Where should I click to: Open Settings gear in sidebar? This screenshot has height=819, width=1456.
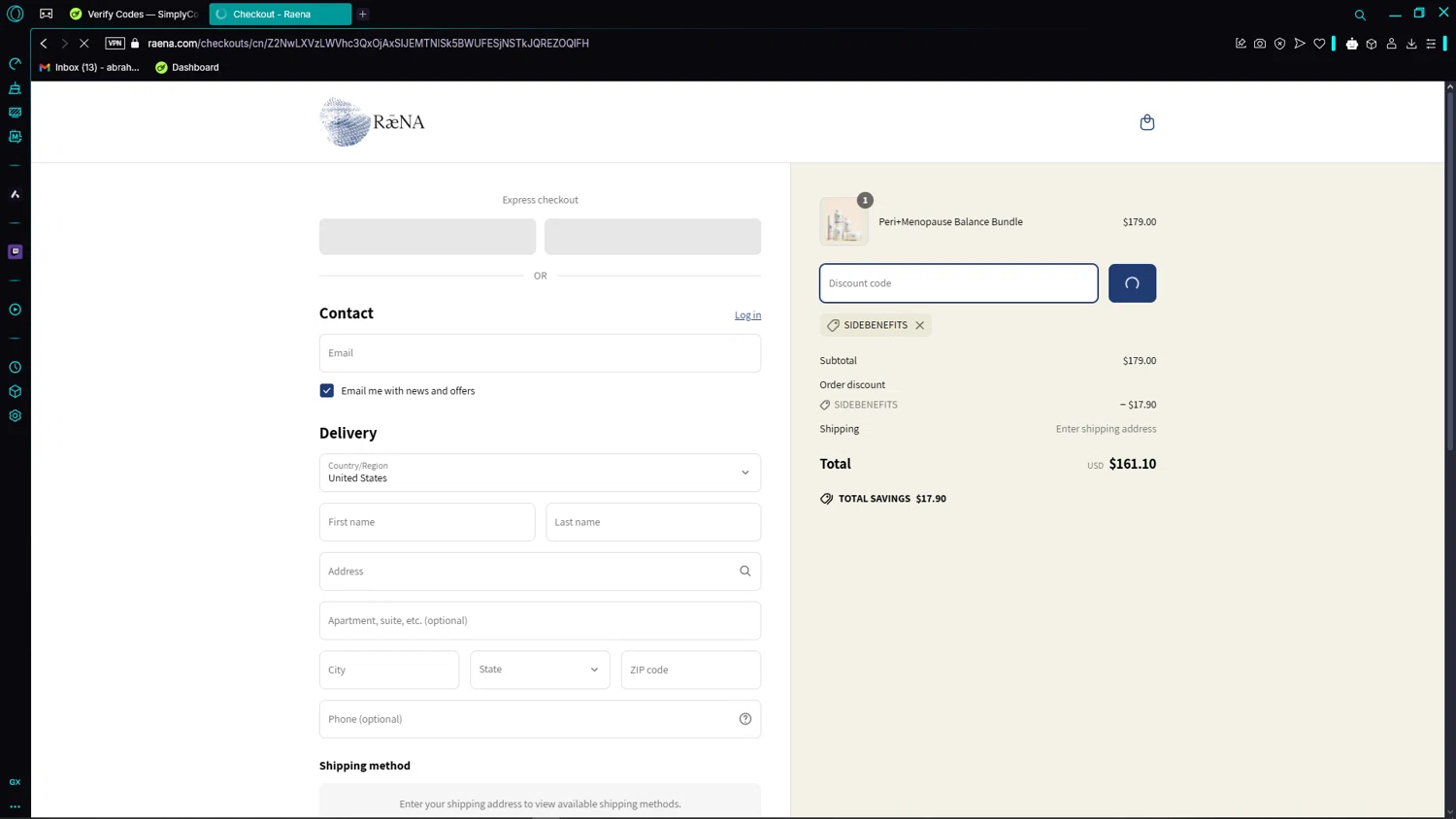[15, 416]
